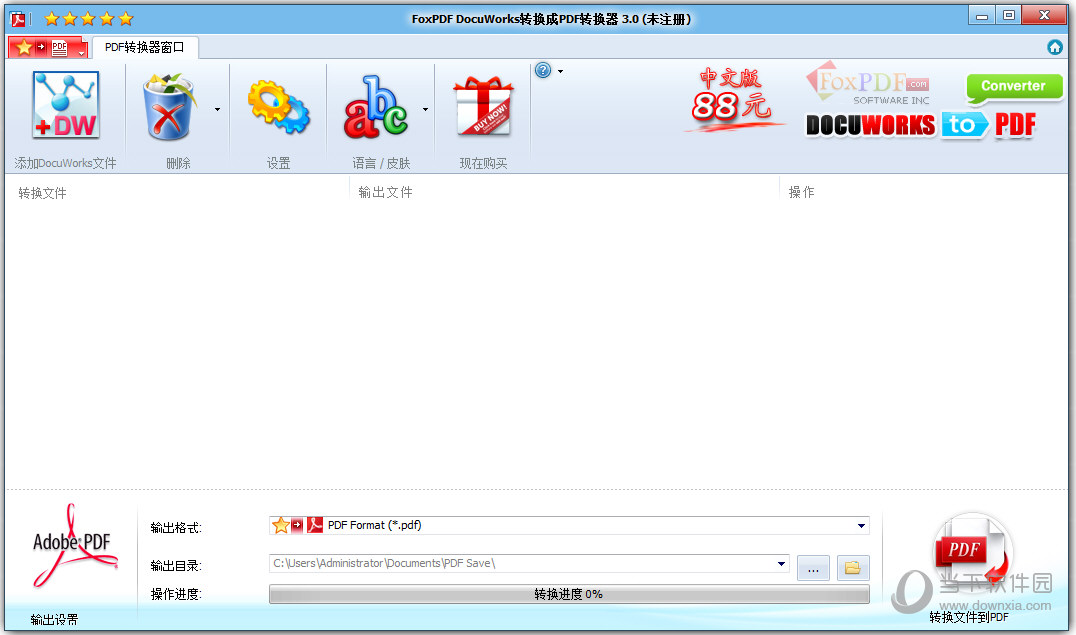Click the Add DocuWorks file (+DW) icon
Viewport: 1076px width, 635px height.
[66, 105]
